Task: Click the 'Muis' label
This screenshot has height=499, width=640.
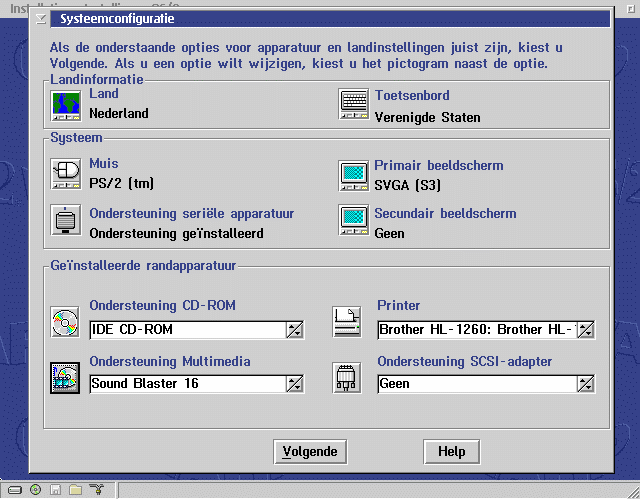Action: click(104, 164)
